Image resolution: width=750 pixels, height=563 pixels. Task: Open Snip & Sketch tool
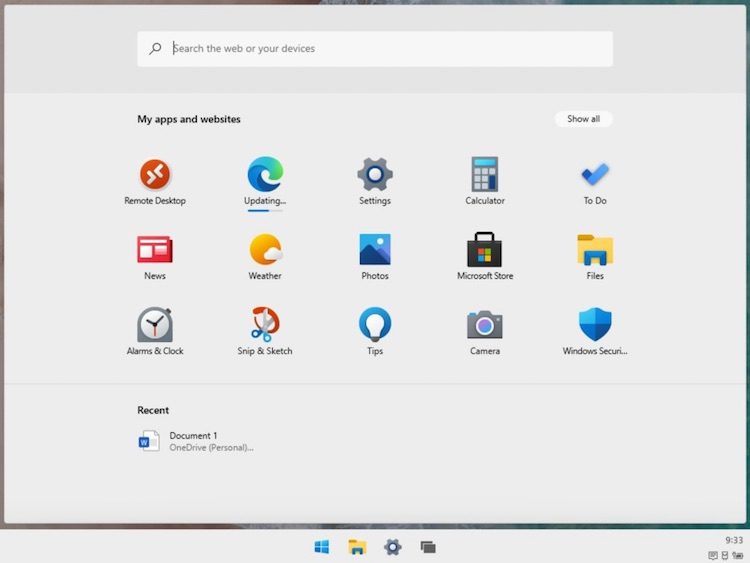point(265,325)
